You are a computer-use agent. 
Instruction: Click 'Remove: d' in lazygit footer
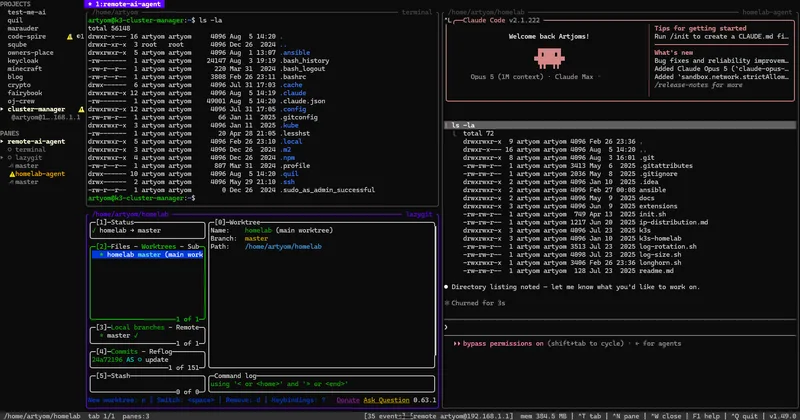point(243,400)
